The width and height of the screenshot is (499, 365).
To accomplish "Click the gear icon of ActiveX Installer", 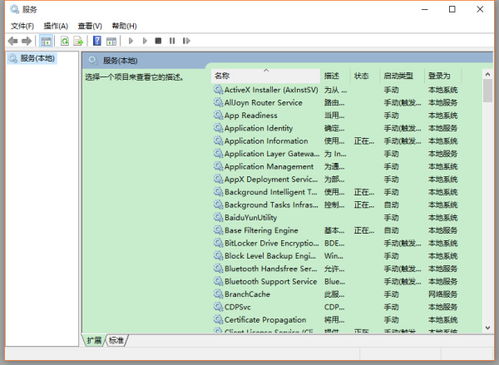I will pyautogui.click(x=218, y=90).
